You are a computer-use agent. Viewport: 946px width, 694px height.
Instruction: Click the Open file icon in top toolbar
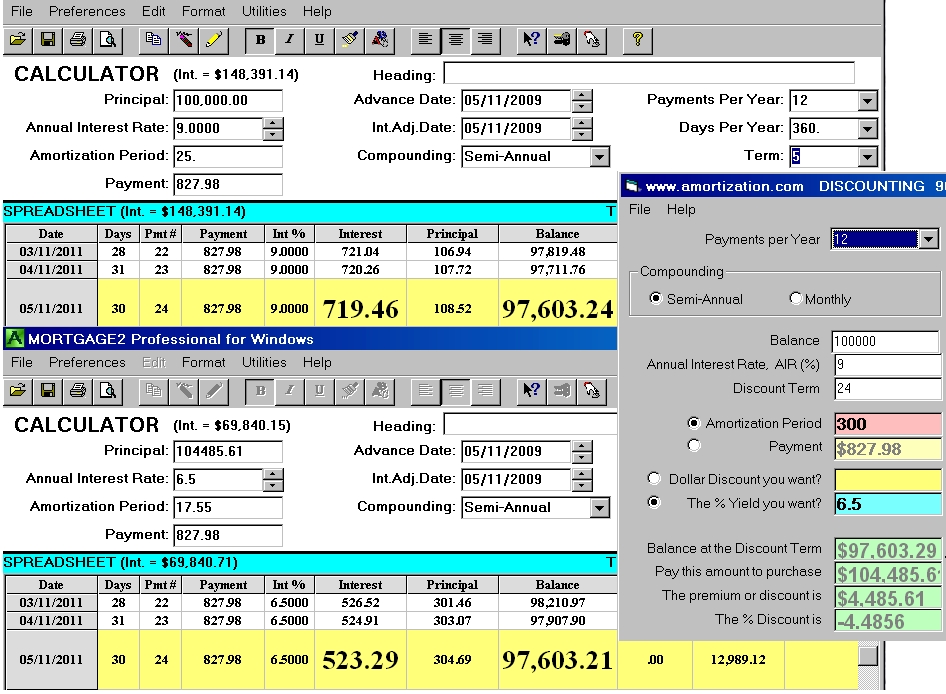(x=17, y=40)
